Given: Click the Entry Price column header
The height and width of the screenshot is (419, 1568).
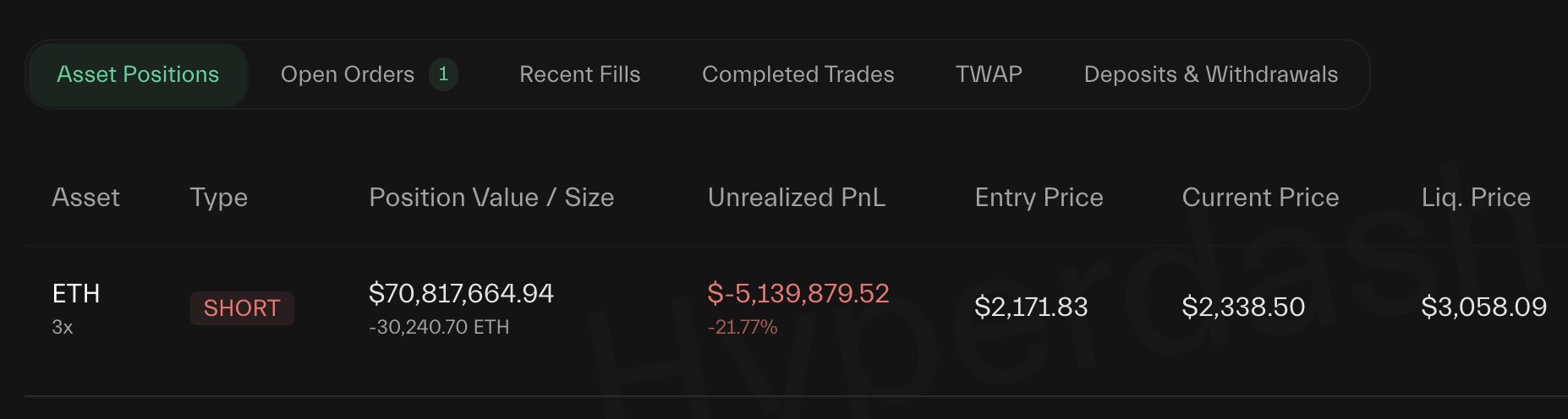Looking at the screenshot, I should click(1039, 198).
